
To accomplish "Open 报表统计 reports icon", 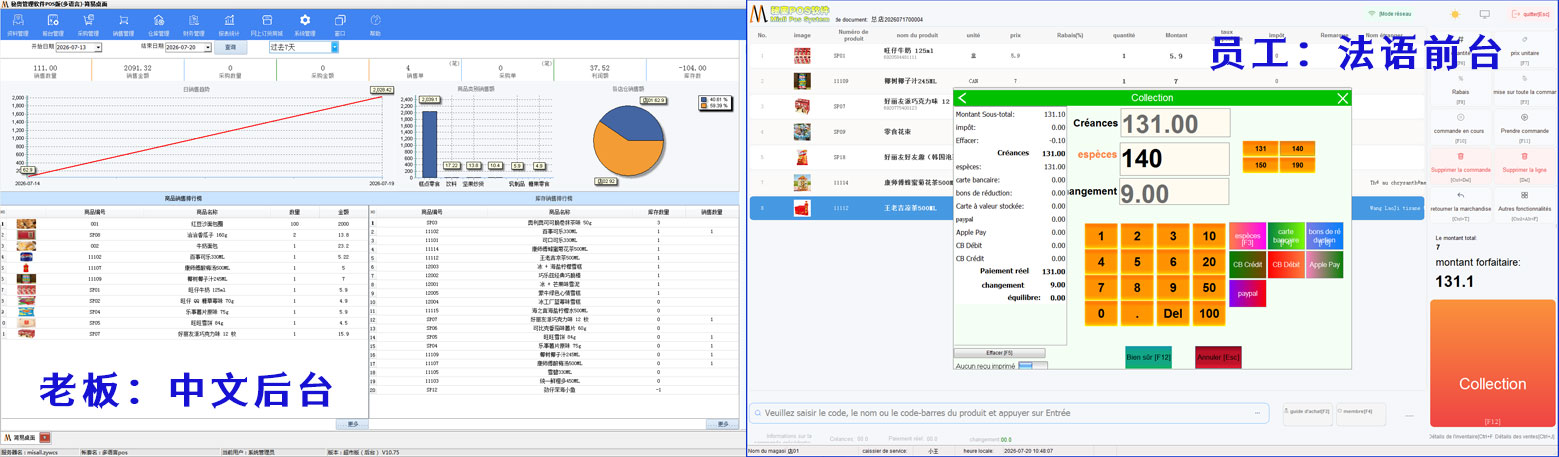I will click(230, 23).
